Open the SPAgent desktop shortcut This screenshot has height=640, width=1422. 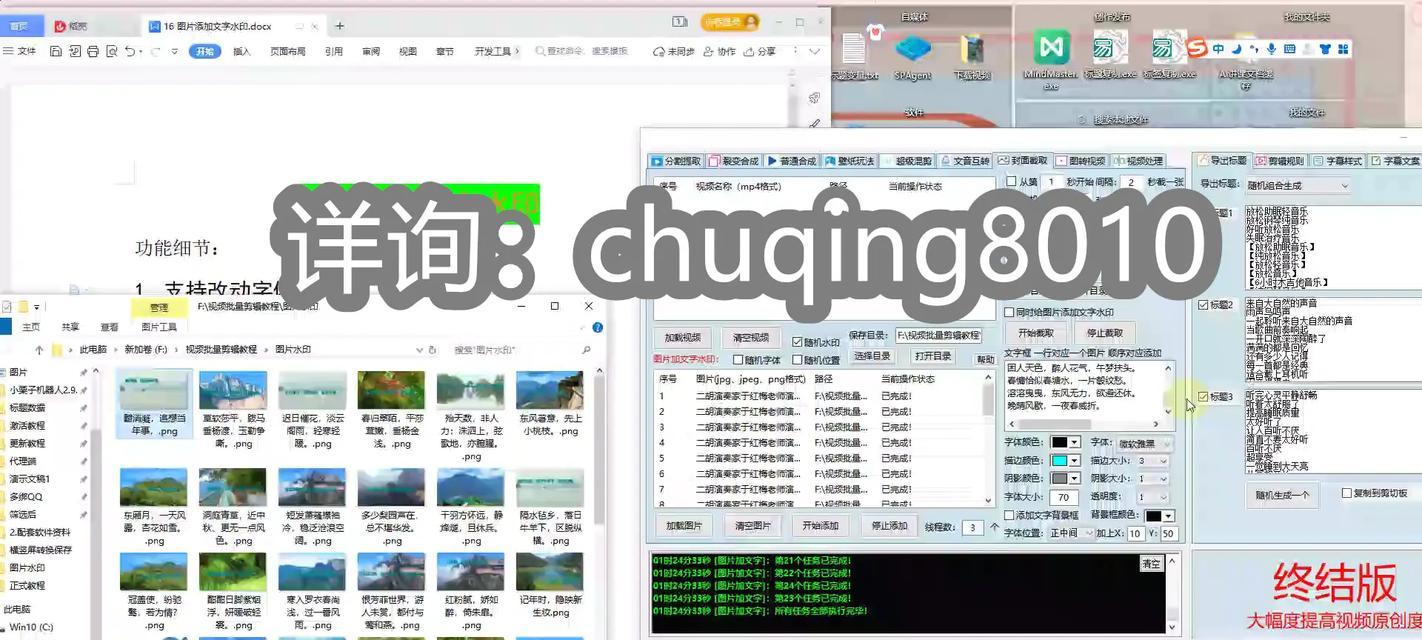[912, 55]
